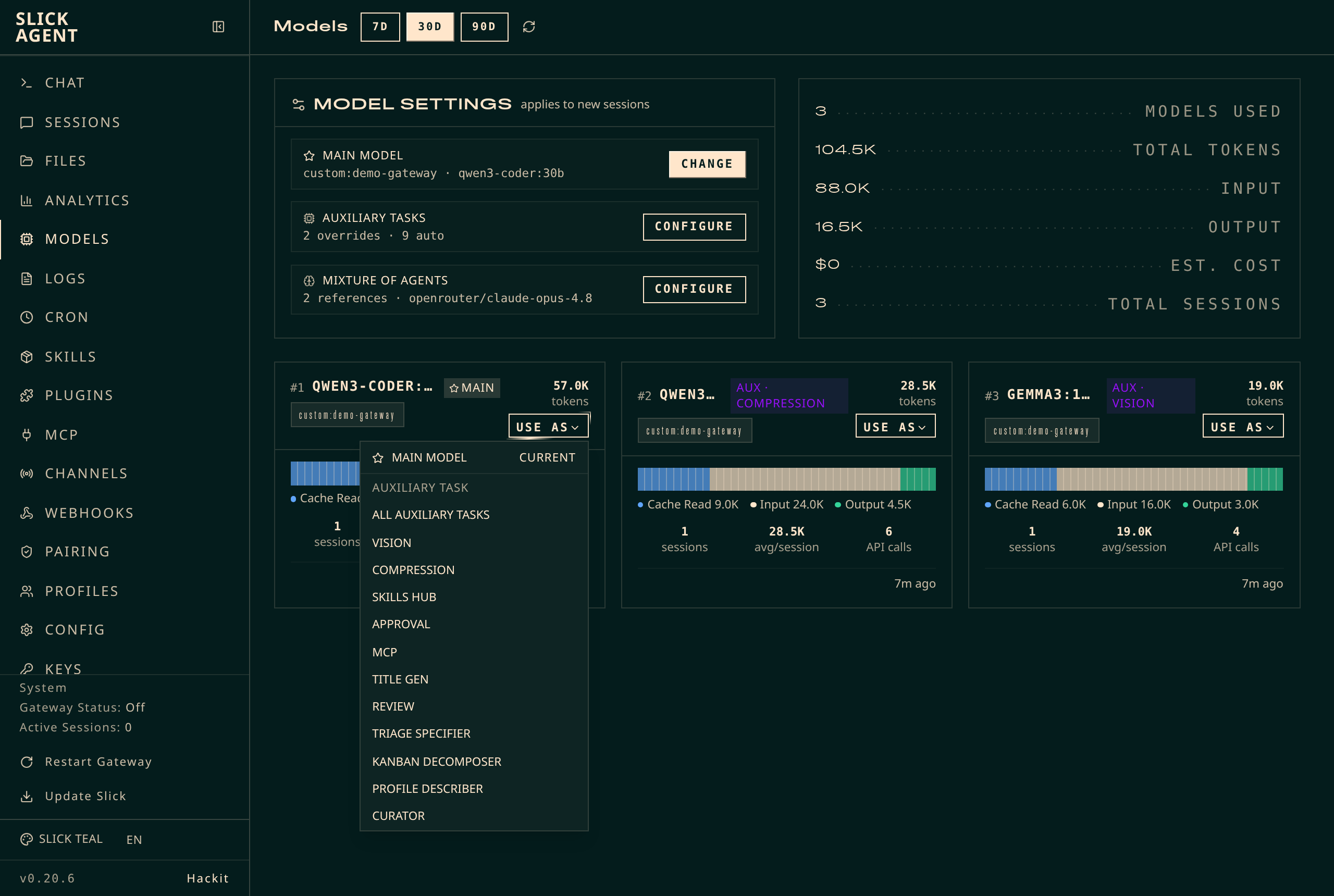Click token usage bar on #2 Qwen3 card
The width and height of the screenshot is (1334, 896).
pyautogui.click(x=786, y=479)
